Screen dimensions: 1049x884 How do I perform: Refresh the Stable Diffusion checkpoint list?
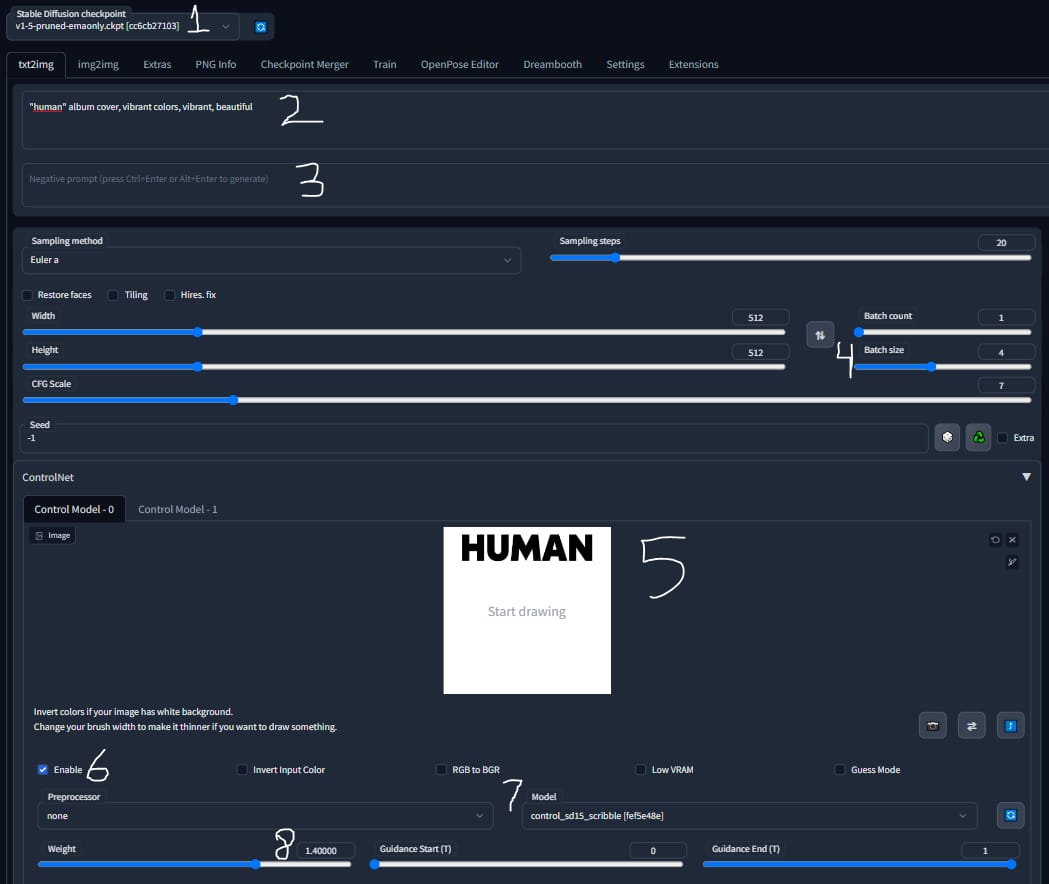[260, 27]
